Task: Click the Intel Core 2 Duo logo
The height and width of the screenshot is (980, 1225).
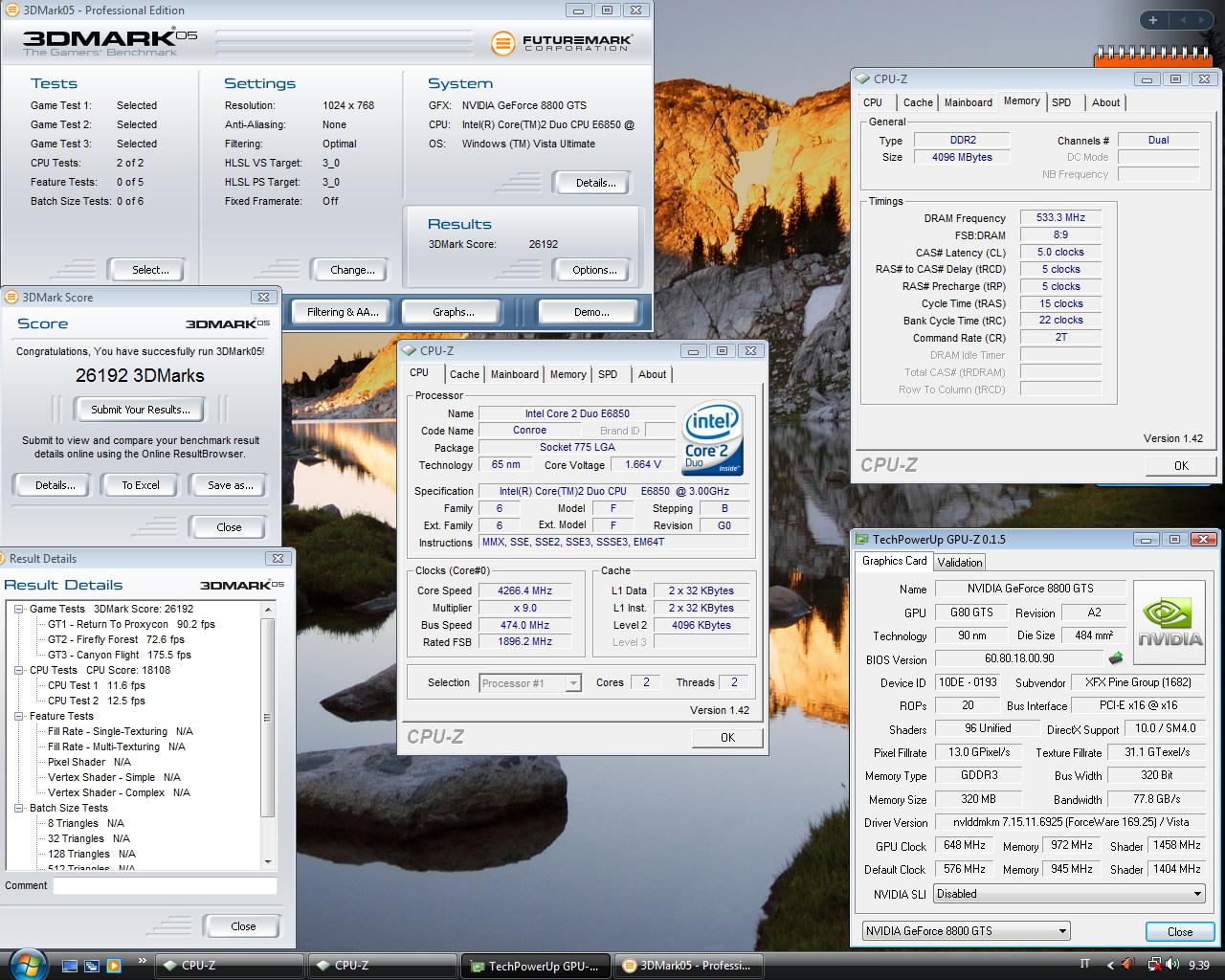Action: point(712,438)
